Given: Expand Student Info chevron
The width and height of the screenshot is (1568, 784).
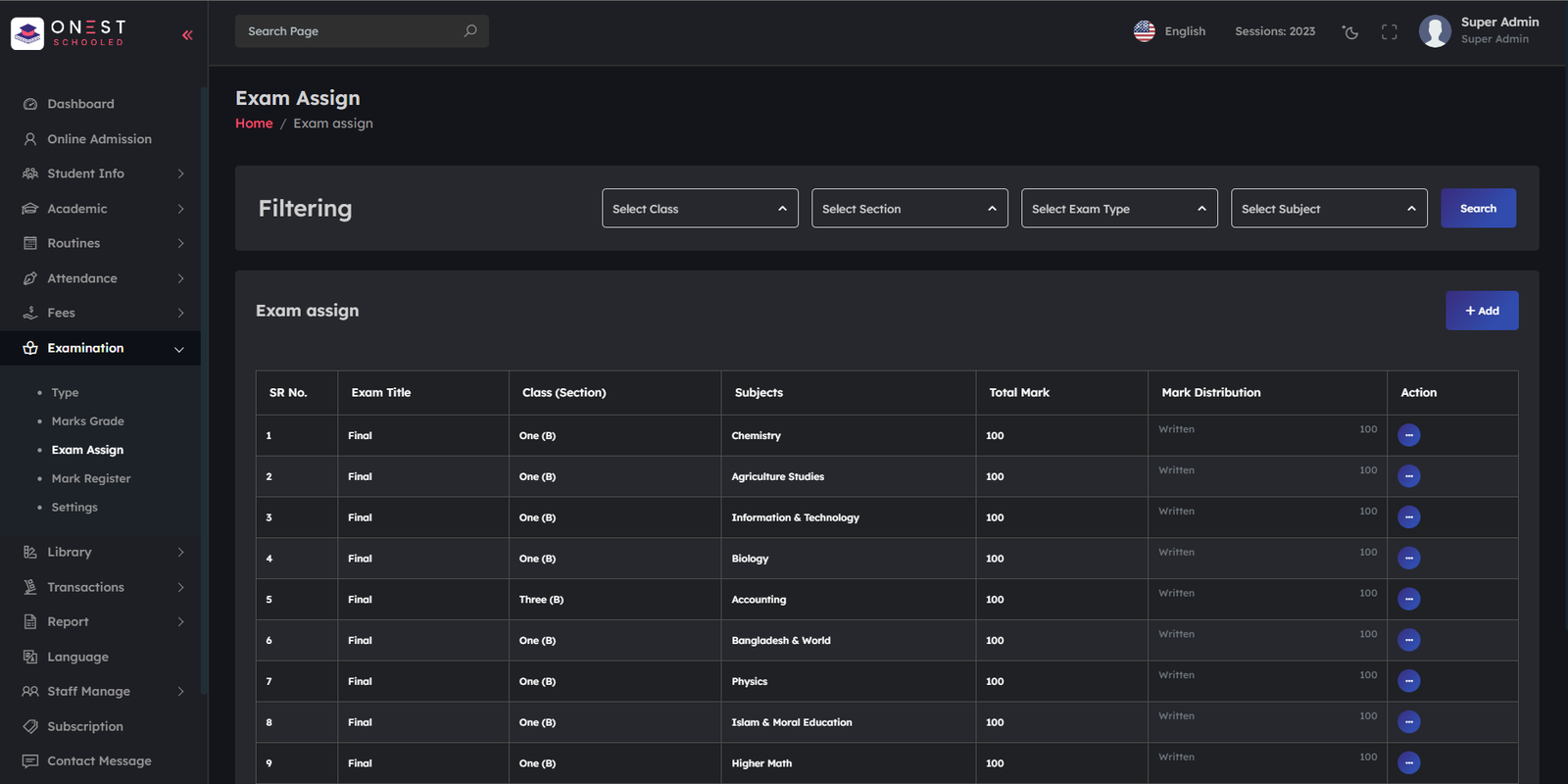Looking at the screenshot, I should coord(180,173).
